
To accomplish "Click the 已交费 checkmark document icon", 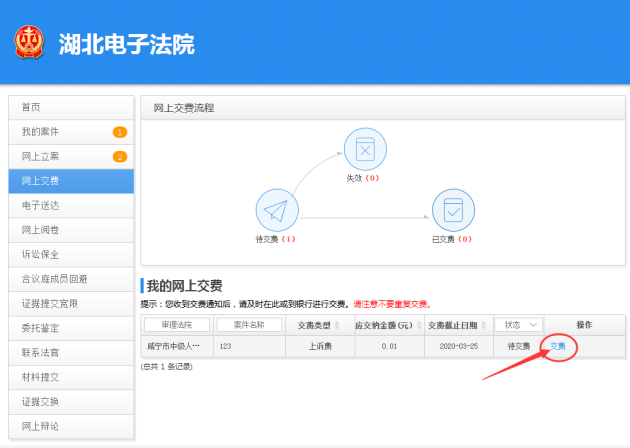I will (x=452, y=210).
